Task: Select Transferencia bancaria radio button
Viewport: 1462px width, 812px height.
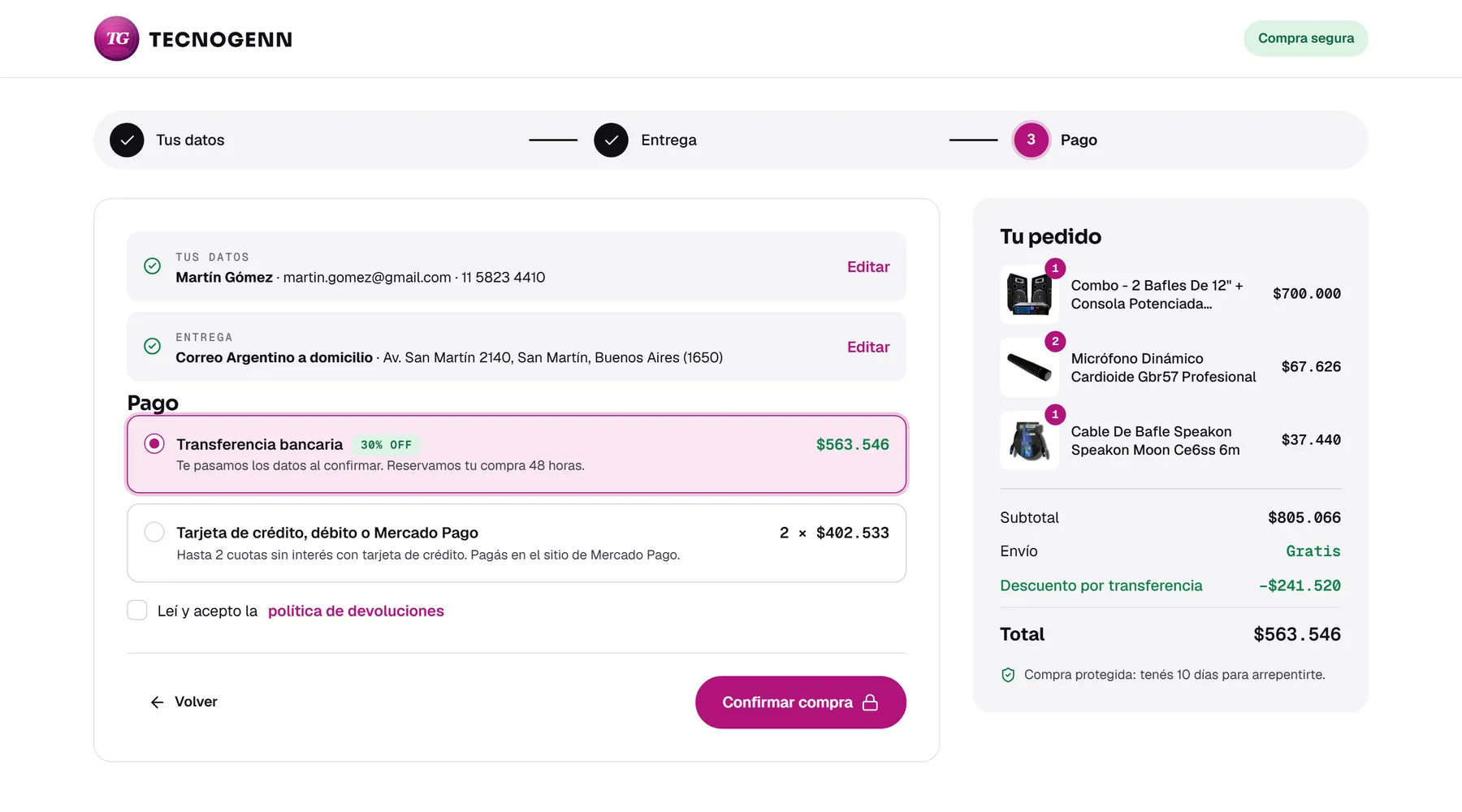Action: point(154,443)
